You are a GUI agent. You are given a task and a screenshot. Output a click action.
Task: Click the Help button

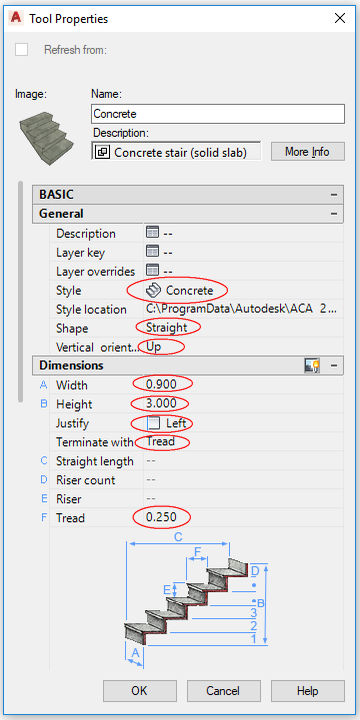(308, 691)
